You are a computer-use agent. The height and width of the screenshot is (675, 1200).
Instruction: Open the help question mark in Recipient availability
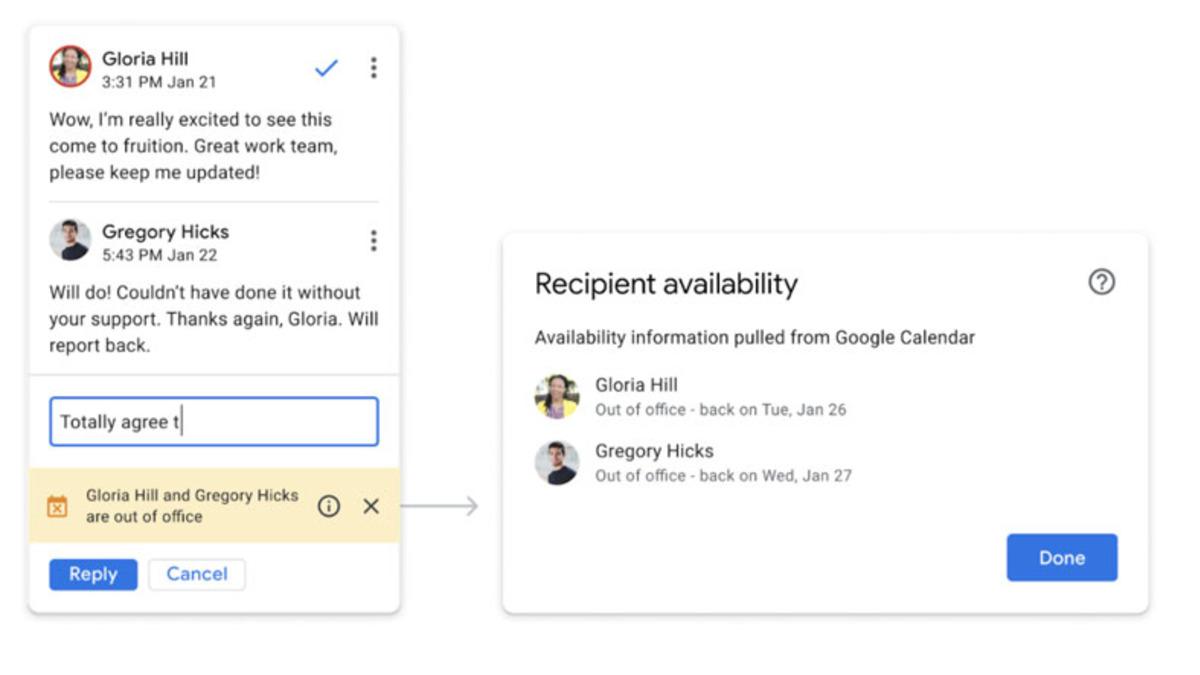(1101, 284)
